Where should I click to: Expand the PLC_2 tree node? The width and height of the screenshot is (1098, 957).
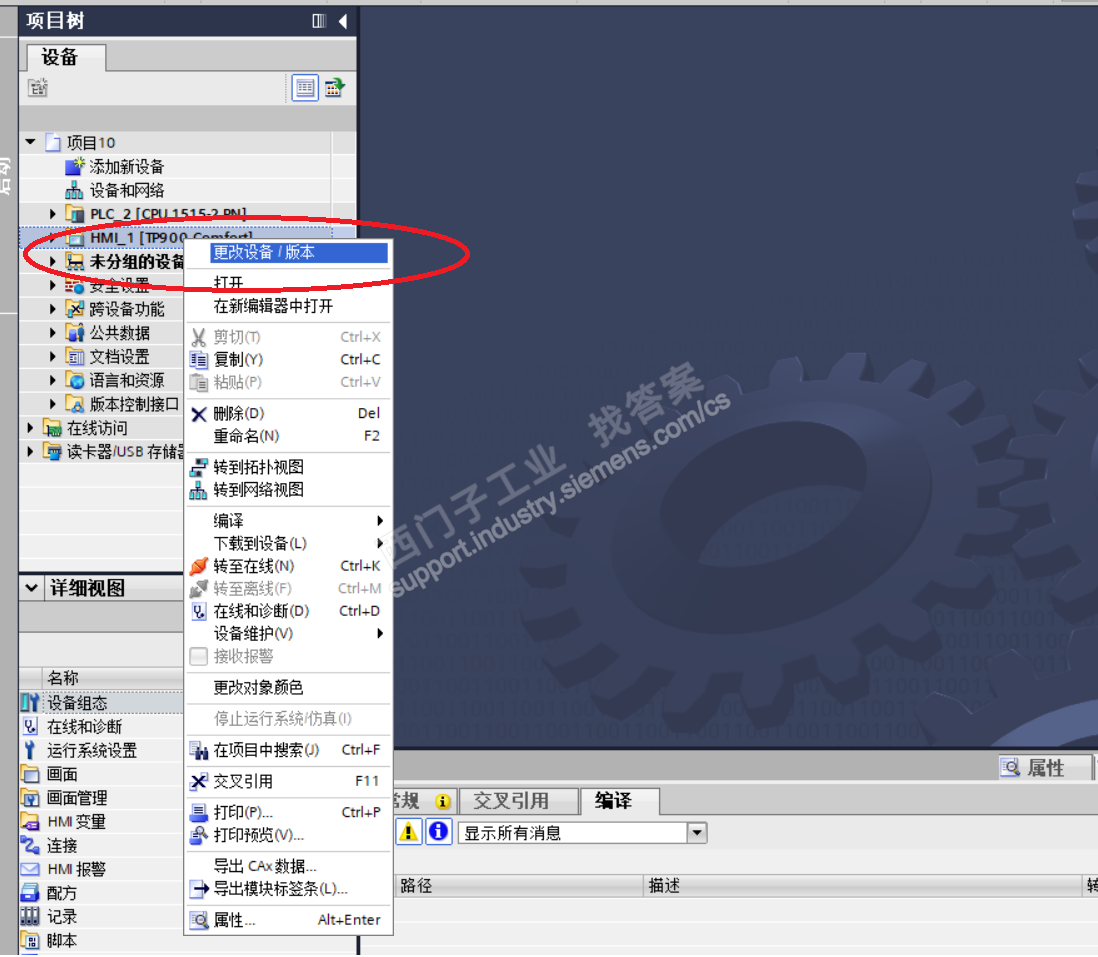53,214
